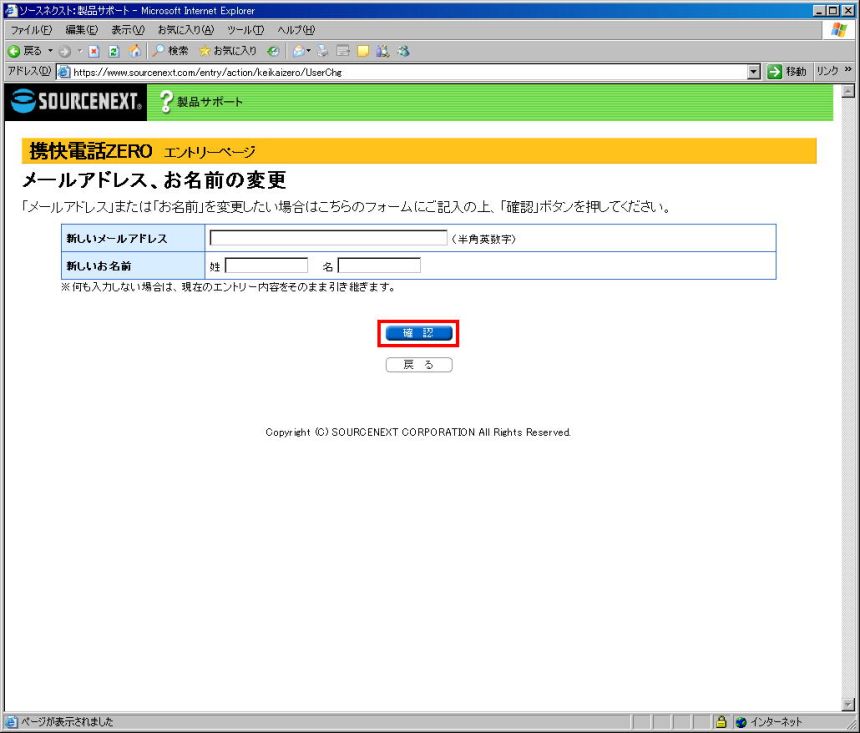Click the （半角英数字） hint text
Screen dimensions: 860x733
pos(483,239)
